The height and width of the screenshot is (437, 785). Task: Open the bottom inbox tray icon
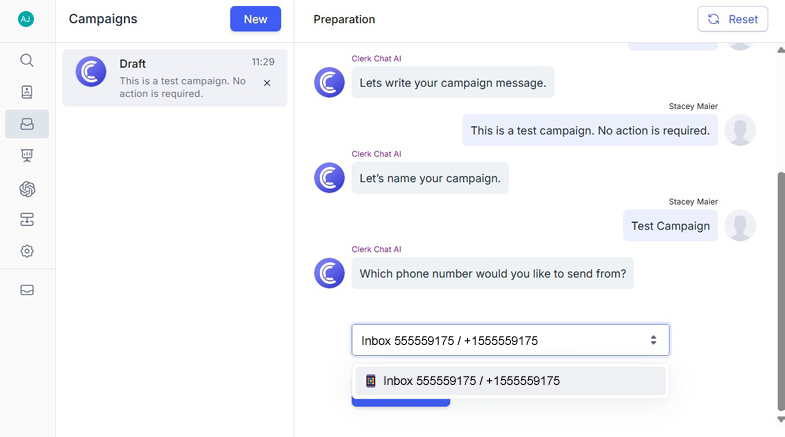click(27, 290)
